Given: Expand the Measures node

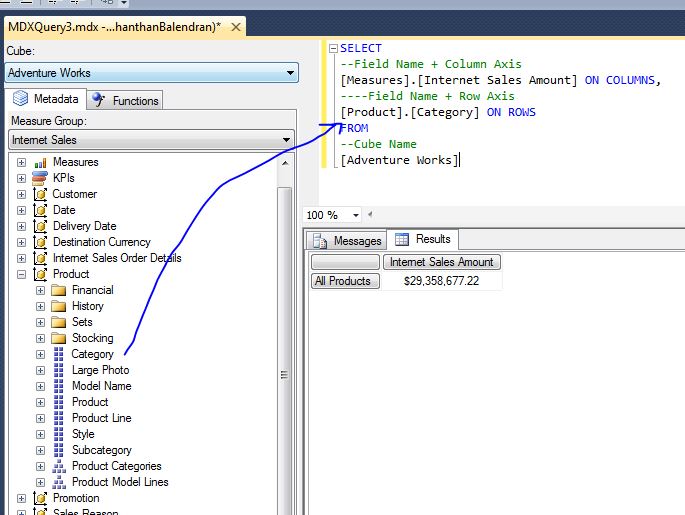Looking at the screenshot, I should 21,162.
